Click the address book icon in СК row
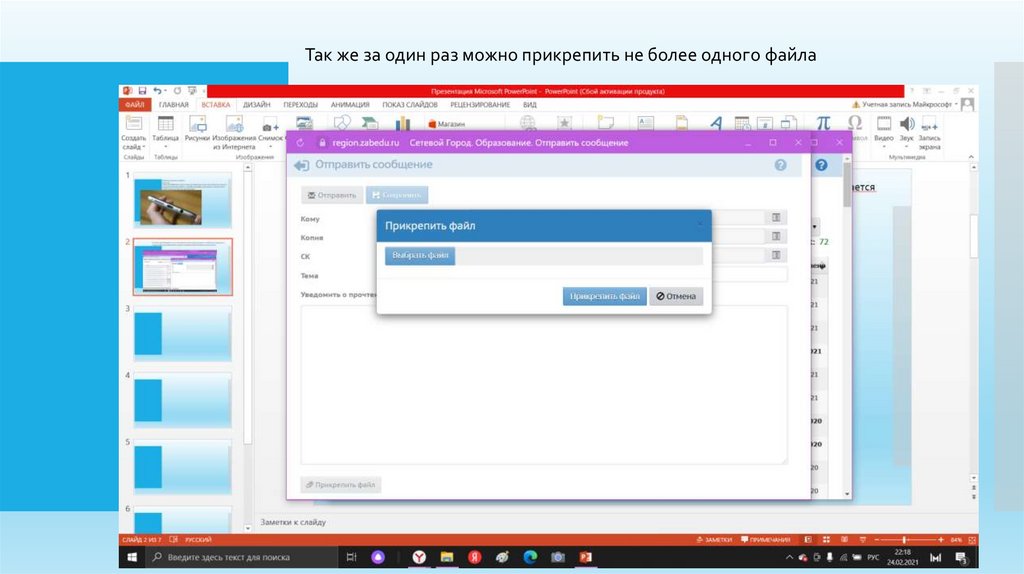 coord(776,255)
